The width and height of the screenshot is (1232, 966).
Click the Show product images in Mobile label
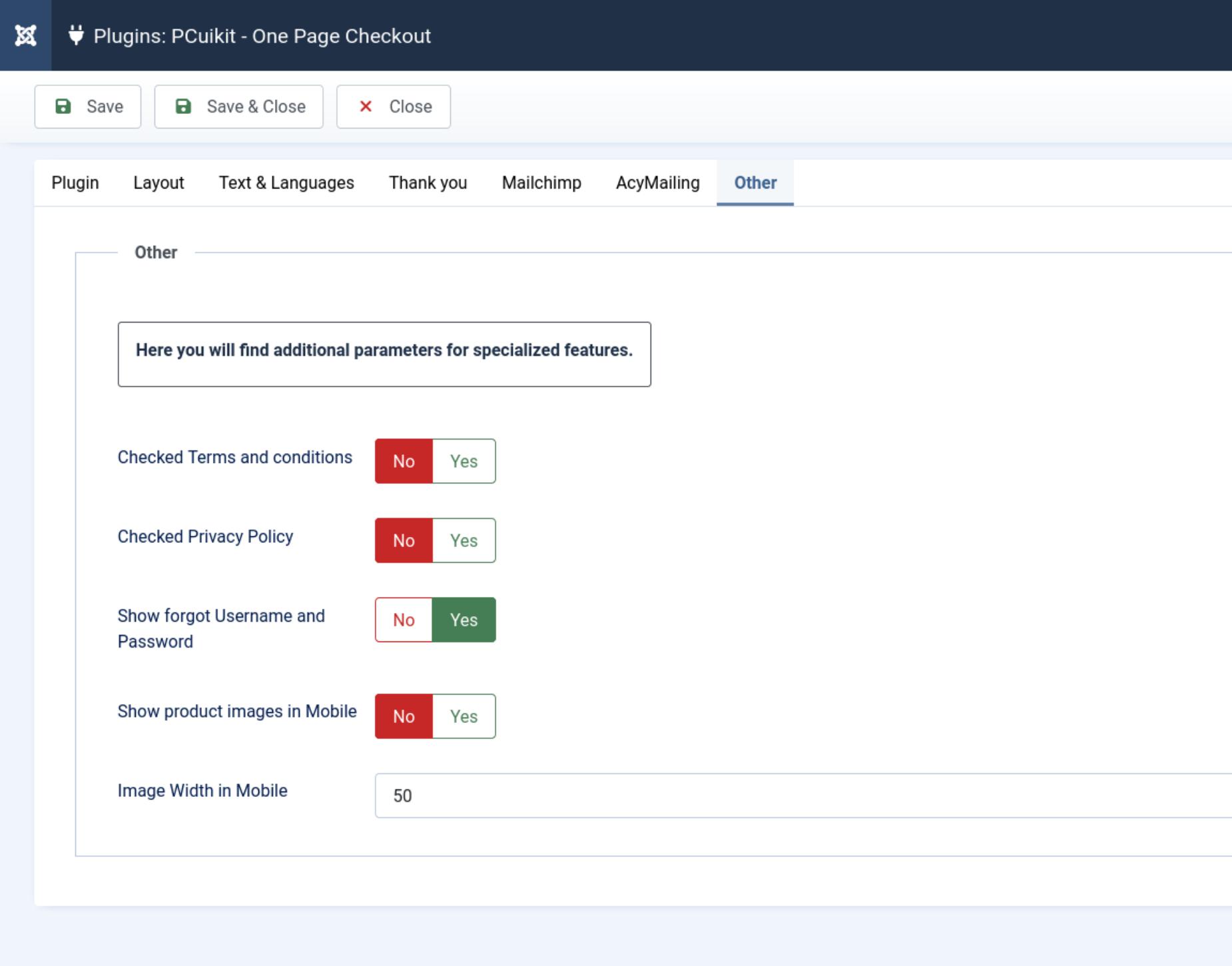[x=237, y=711]
